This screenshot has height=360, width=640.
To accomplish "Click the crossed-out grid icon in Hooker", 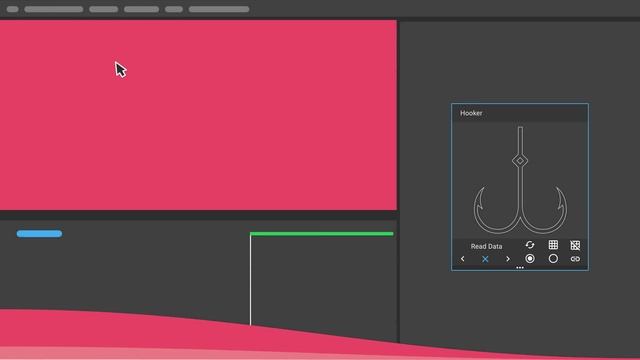I will point(575,245).
